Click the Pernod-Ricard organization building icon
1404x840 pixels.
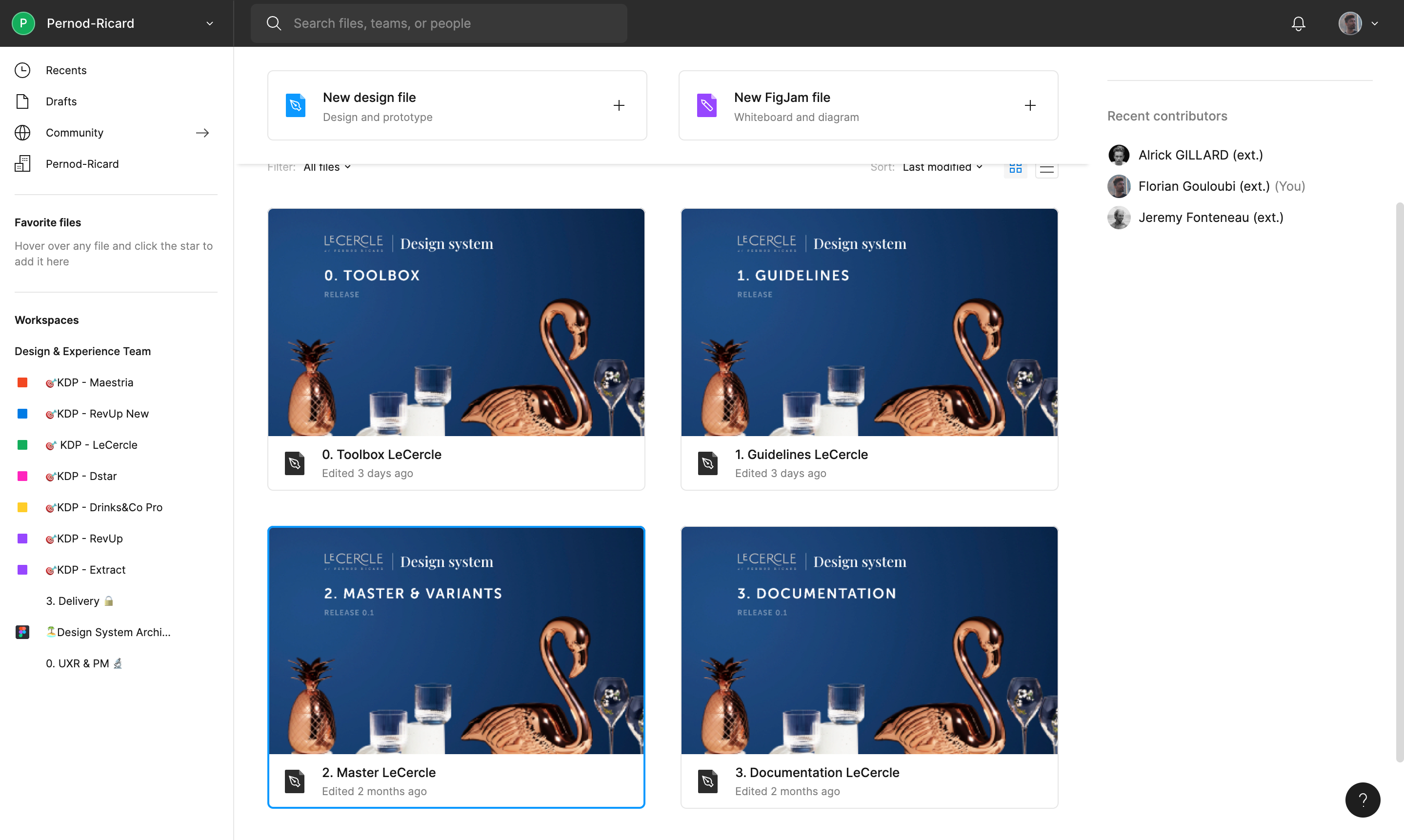[x=22, y=163]
